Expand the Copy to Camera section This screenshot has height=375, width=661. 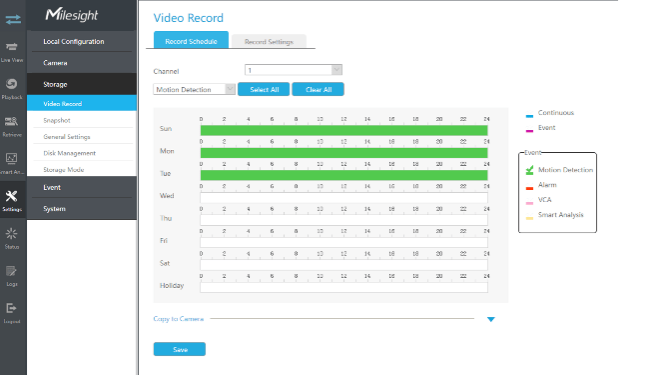491,319
